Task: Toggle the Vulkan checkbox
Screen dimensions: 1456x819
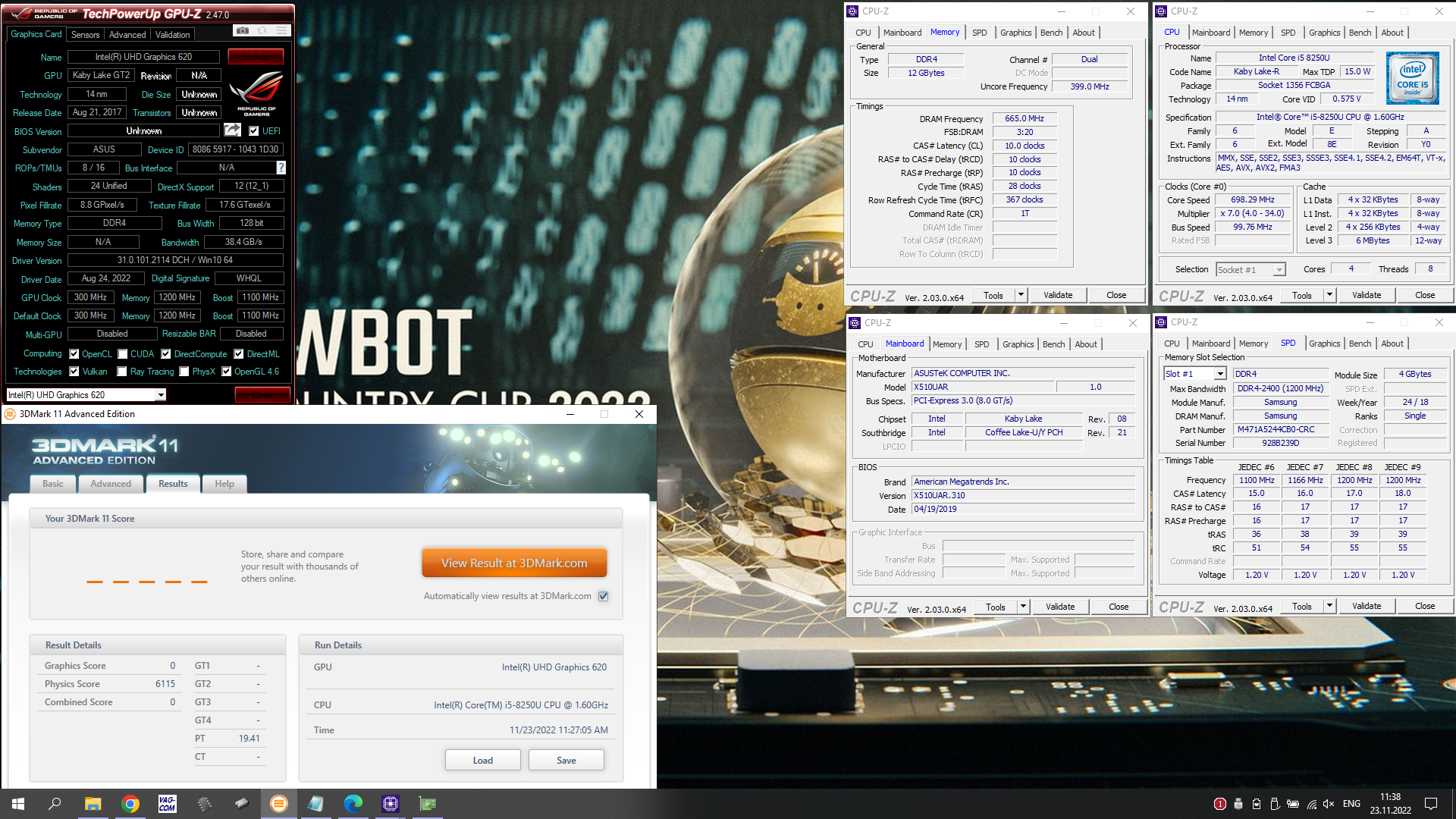Action: pos(74,372)
